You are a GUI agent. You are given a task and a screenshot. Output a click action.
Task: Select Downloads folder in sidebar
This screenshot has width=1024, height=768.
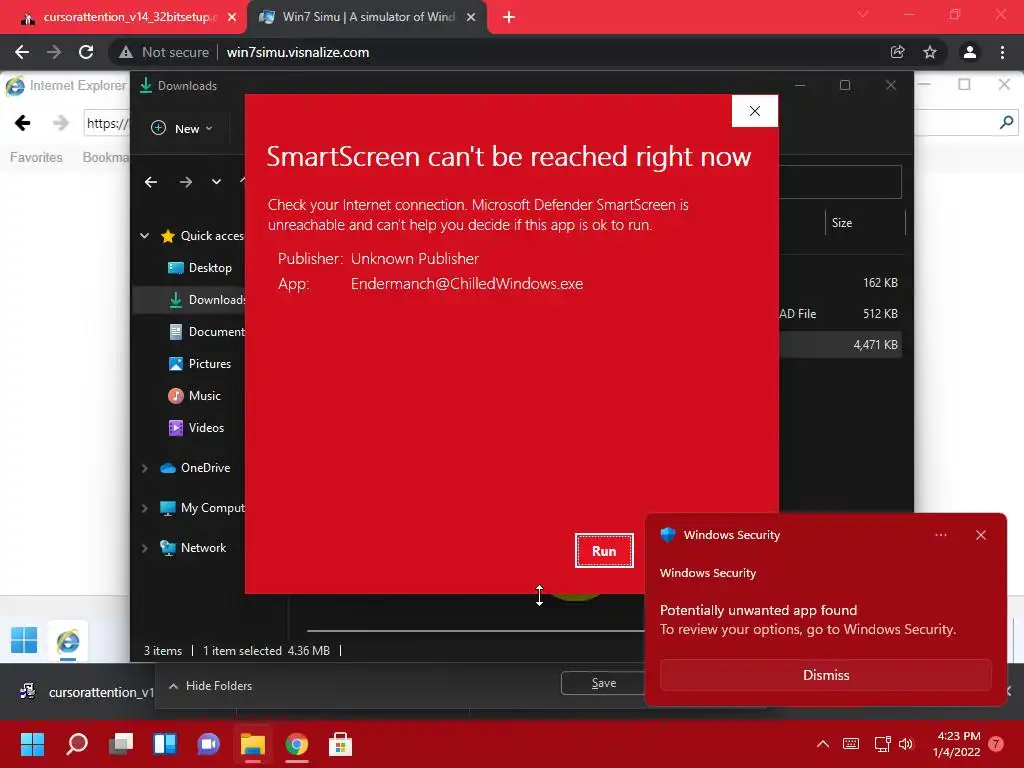pos(207,300)
